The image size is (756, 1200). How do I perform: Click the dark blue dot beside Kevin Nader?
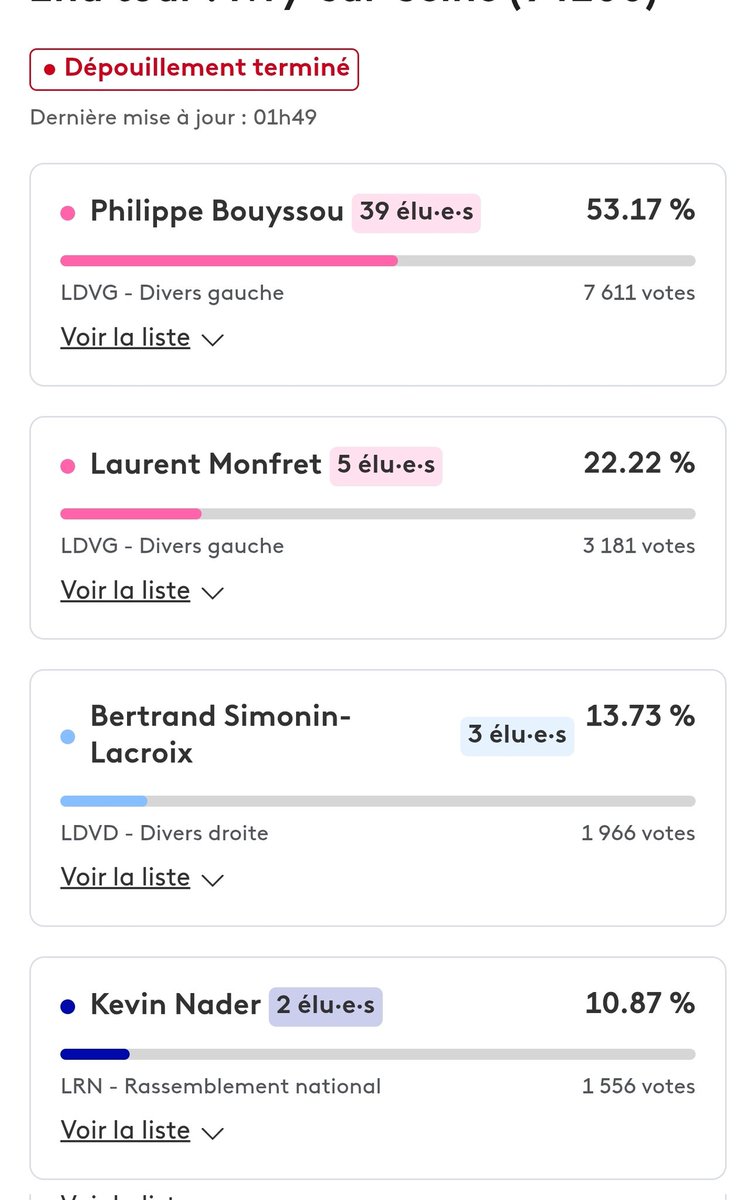[x=68, y=1006]
